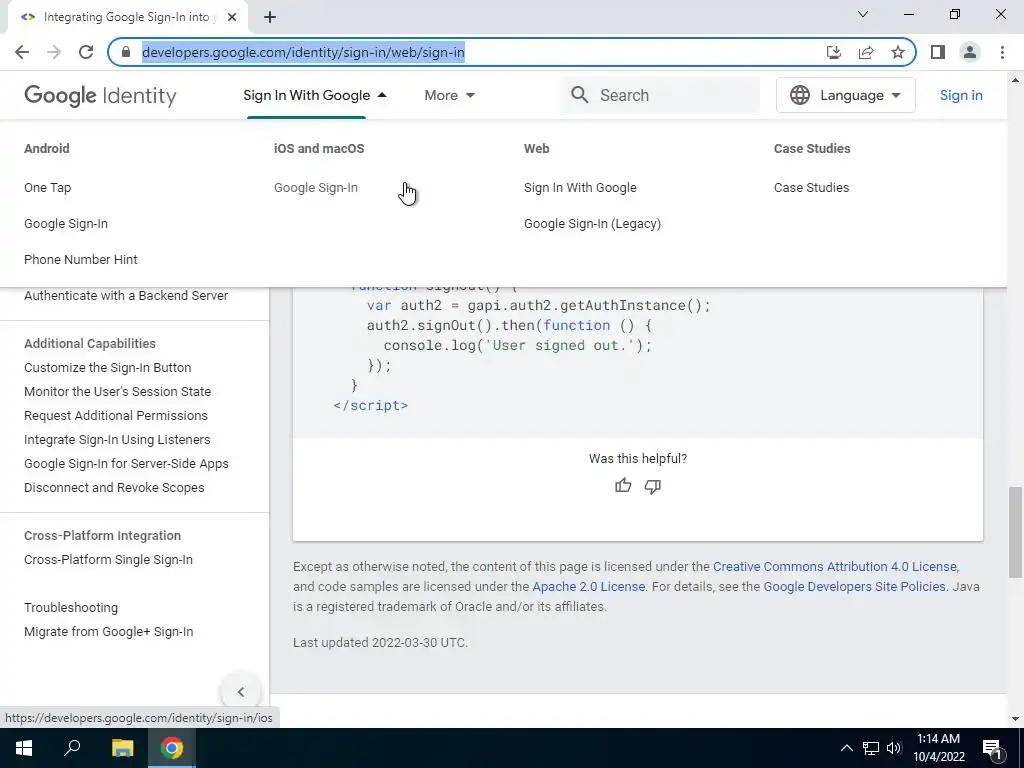This screenshot has height=768, width=1024.
Task: Open the notification center icon
Action: coord(992,749)
